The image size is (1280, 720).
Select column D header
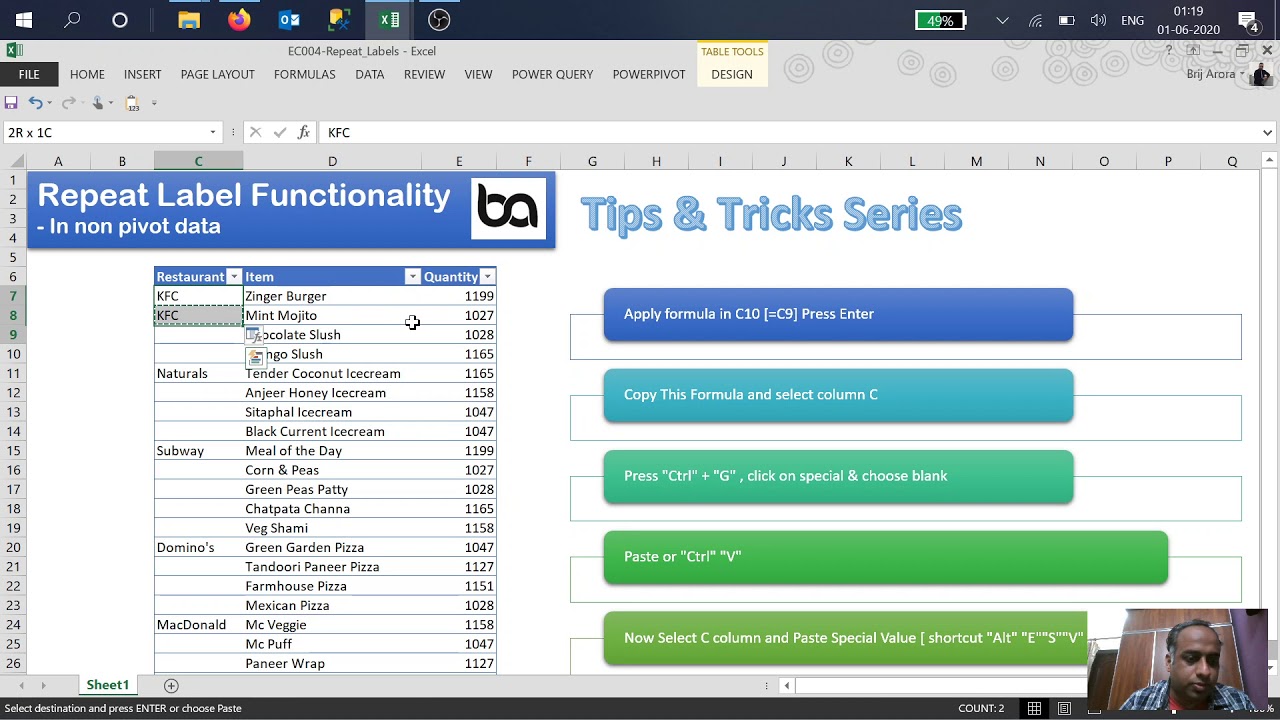pyautogui.click(x=332, y=161)
